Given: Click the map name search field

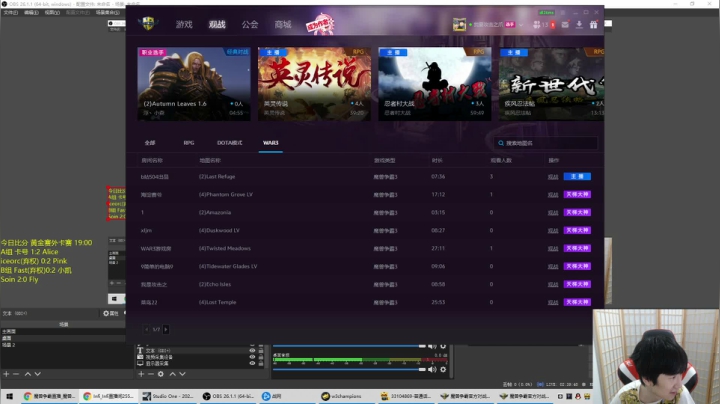Looking at the screenshot, I should (546, 143).
